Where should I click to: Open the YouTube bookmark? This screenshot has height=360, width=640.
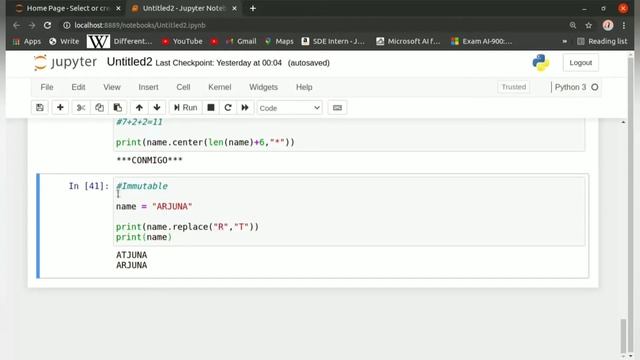[x=182, y=41]
